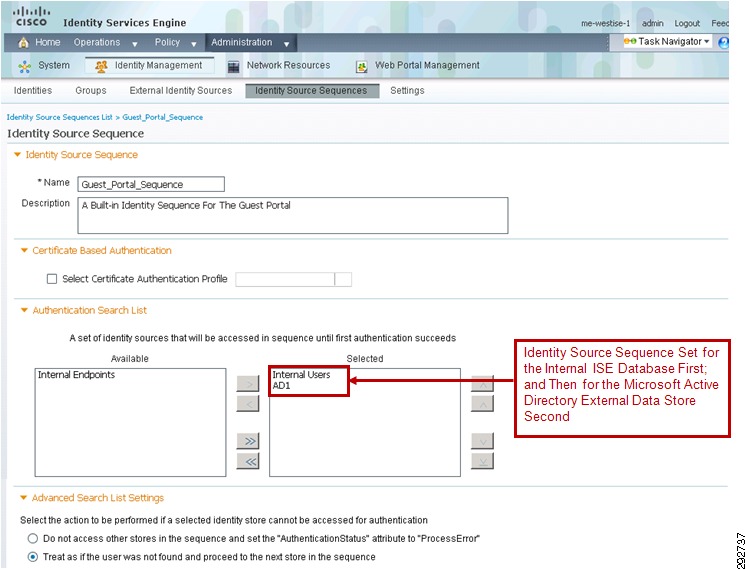Click the Identity Management people icon

pyautogui.click(x=101, y=66)
